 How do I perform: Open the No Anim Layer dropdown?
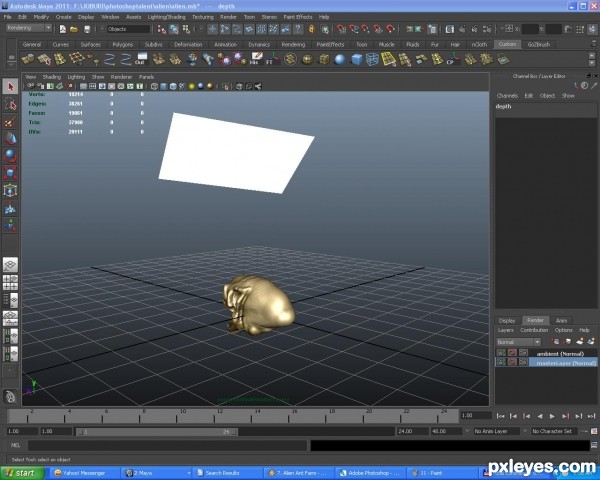496,431
